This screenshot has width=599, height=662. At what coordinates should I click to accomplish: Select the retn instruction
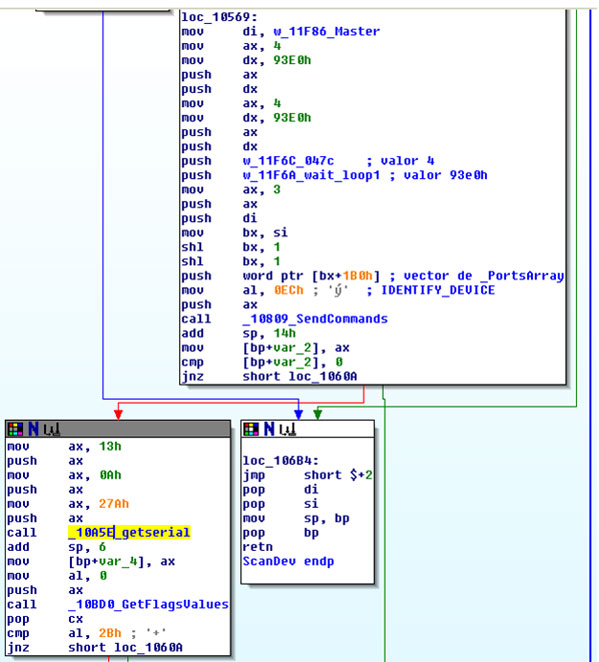pyautogui.click(x=257, y=547)
